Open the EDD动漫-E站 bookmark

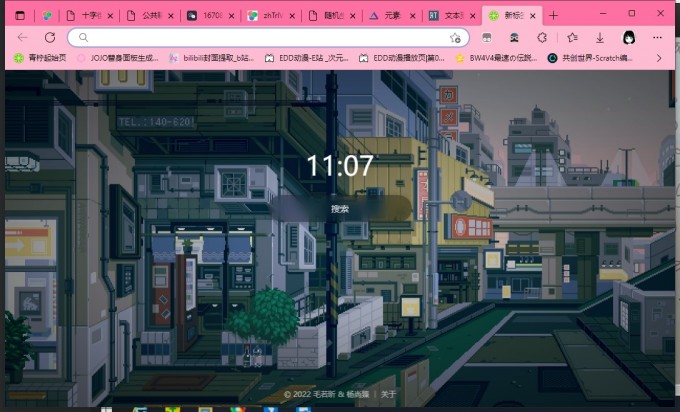307,58
